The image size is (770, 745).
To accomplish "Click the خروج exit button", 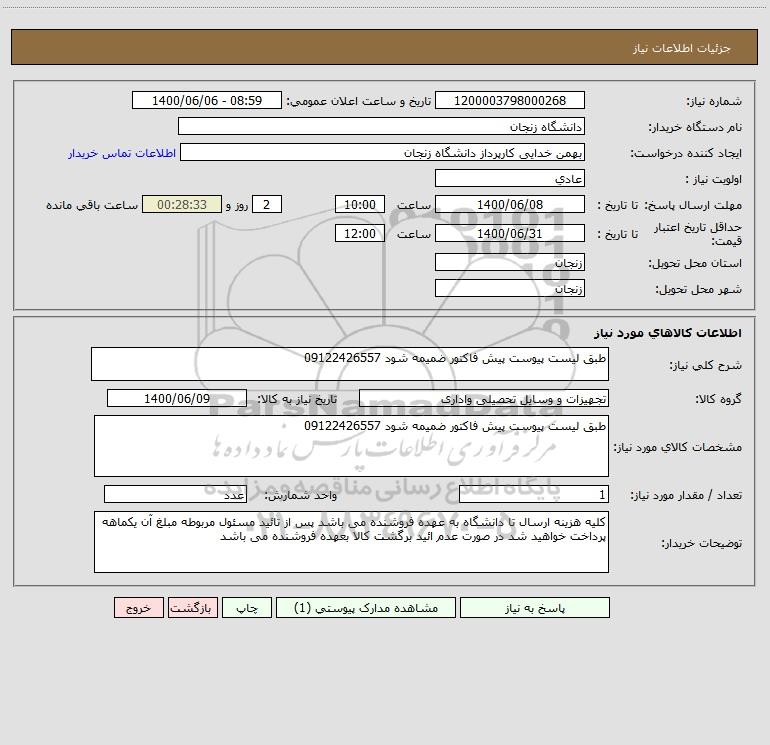I will (138, 607).
